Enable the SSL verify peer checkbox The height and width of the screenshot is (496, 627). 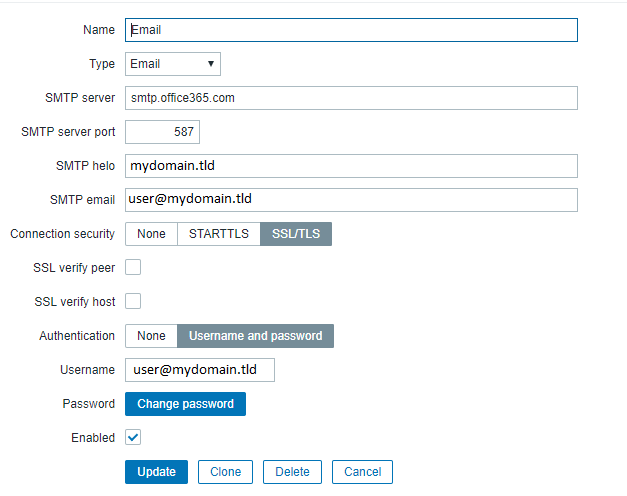coord(133,267)
